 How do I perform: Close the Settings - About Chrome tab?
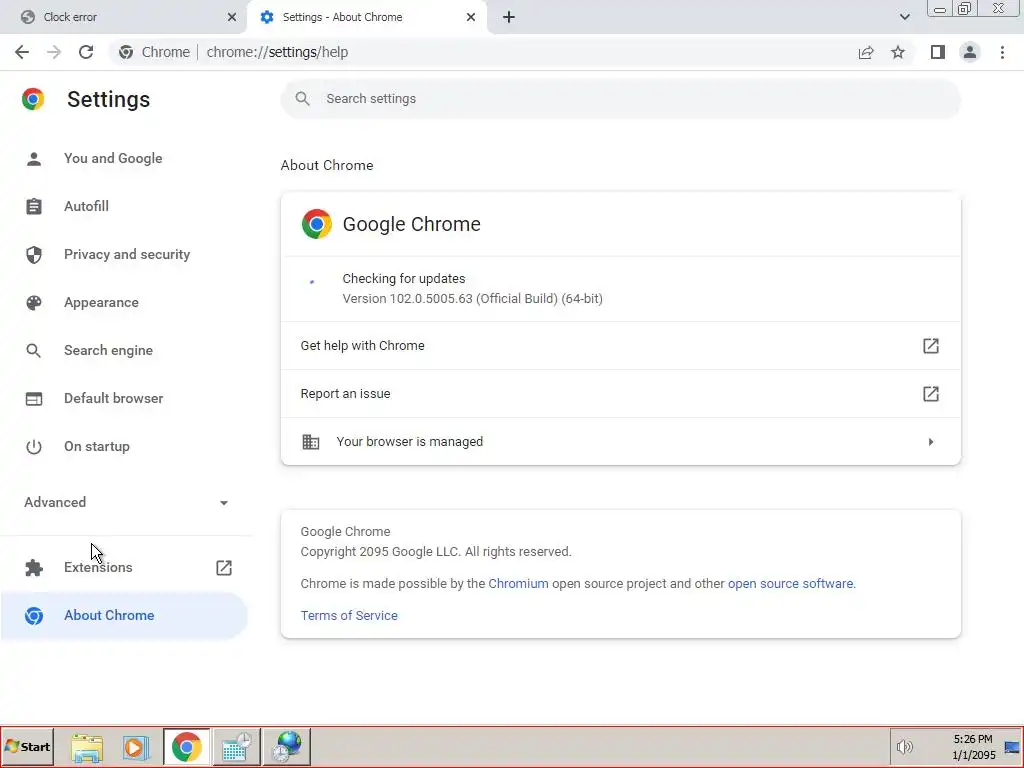click(x=471, y=17)
